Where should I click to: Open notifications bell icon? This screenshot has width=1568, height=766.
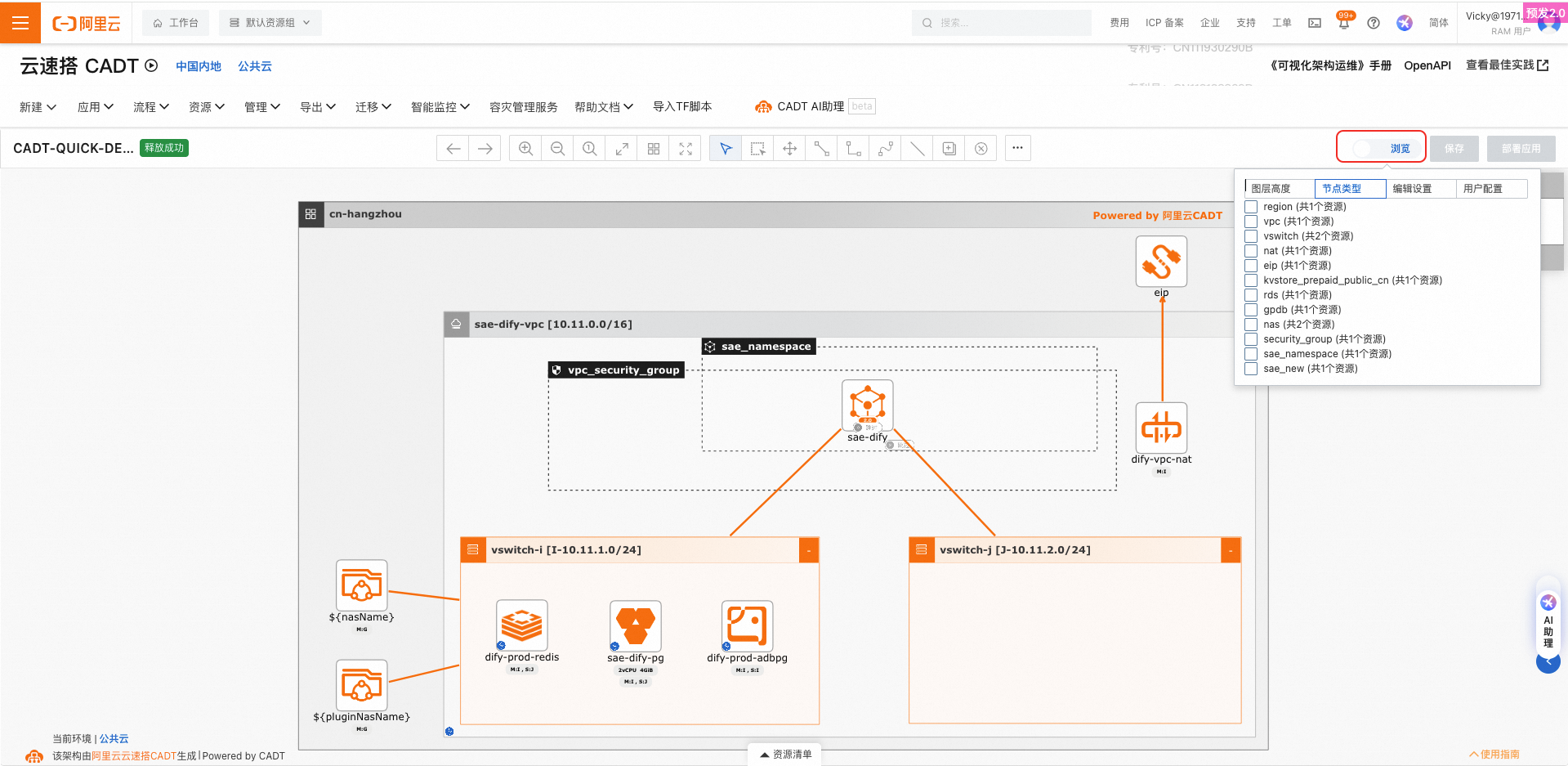point(1344,23)
